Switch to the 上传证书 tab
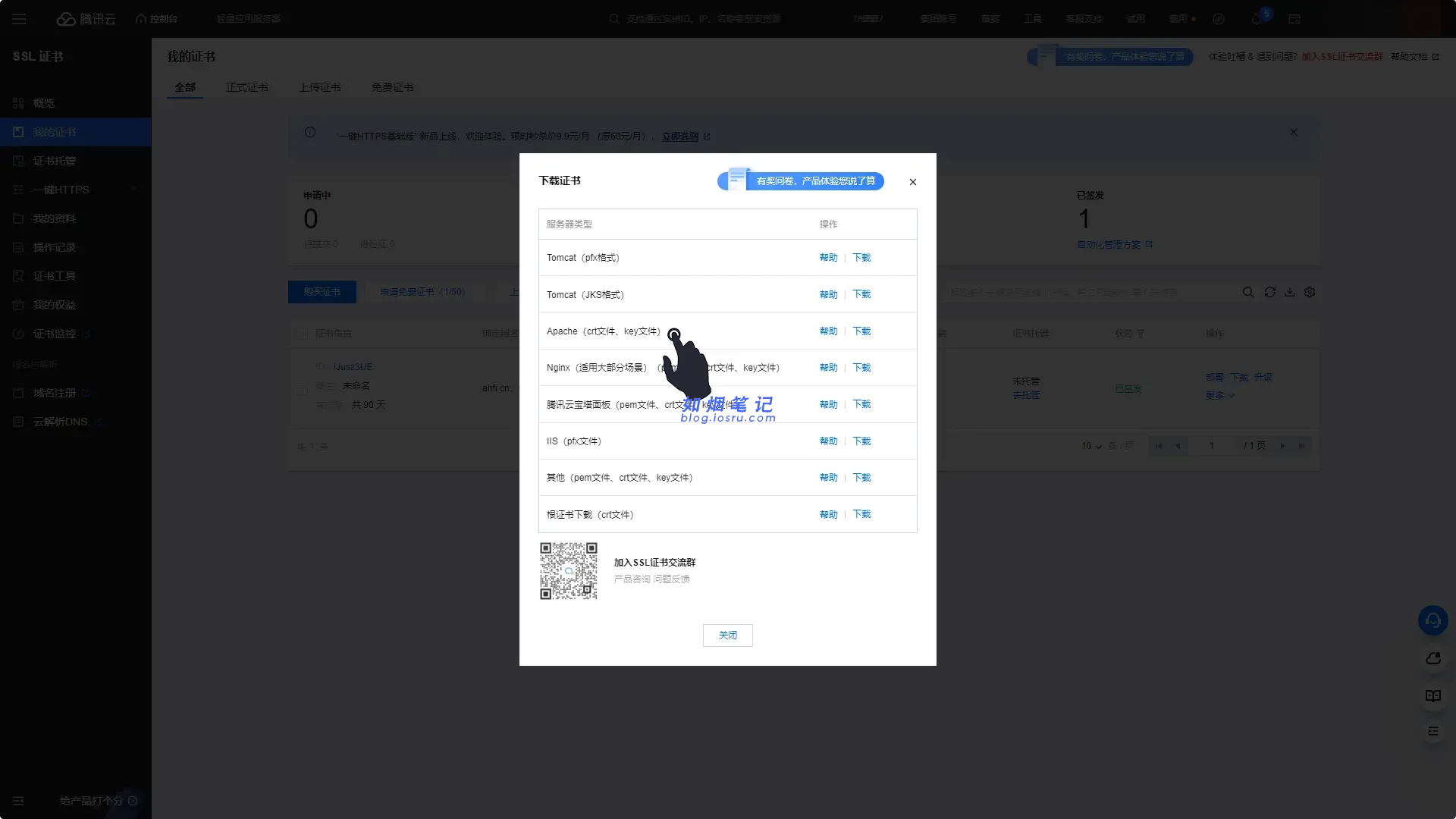The image size is (1456, 819). coord(320,87)
